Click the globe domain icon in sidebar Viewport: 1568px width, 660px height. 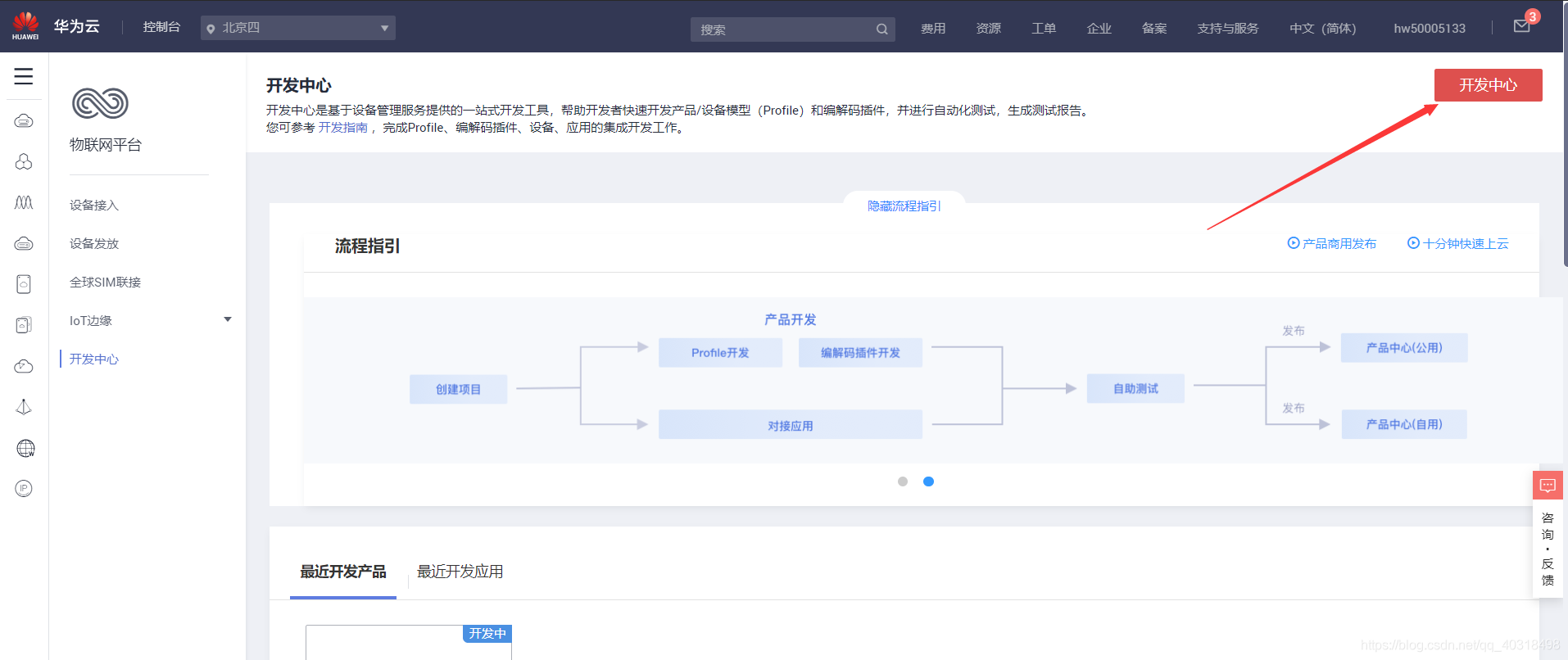(x=25, y=448)
